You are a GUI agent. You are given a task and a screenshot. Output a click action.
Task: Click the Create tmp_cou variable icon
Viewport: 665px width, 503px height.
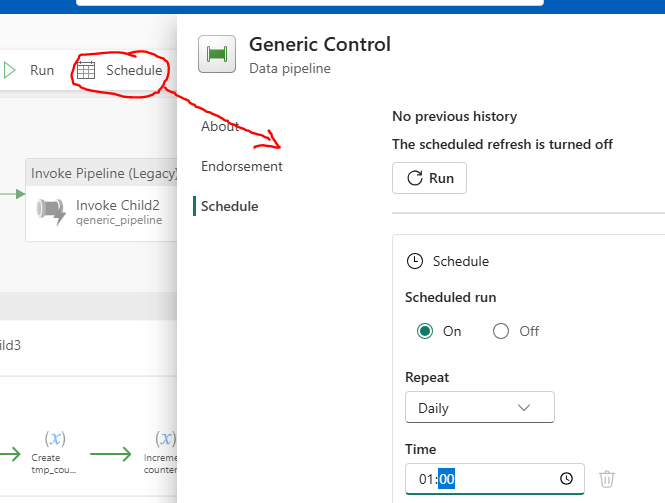[x=55, y=439]
